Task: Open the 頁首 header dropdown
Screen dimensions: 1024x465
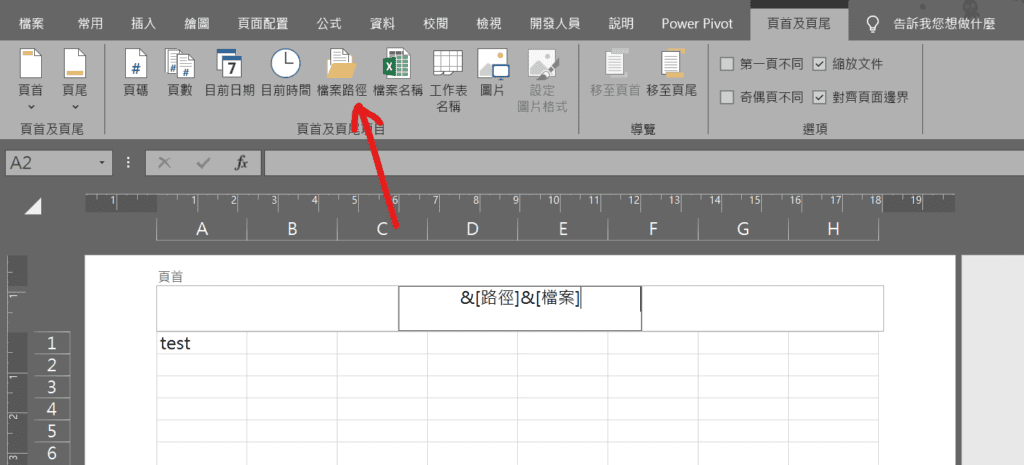Action: tap(31, 79)
